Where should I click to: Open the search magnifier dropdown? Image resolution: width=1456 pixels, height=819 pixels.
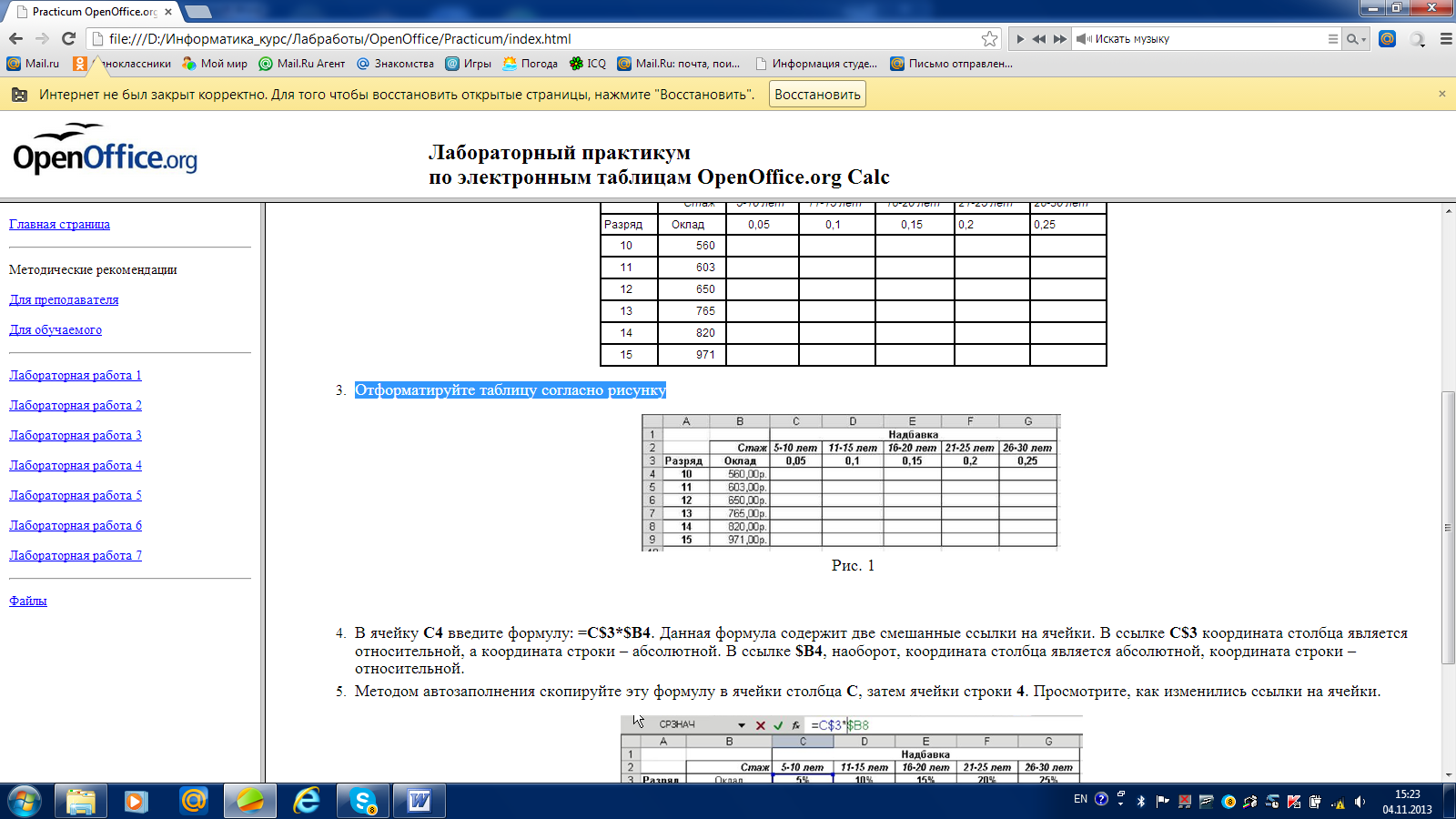[1356, 39]
